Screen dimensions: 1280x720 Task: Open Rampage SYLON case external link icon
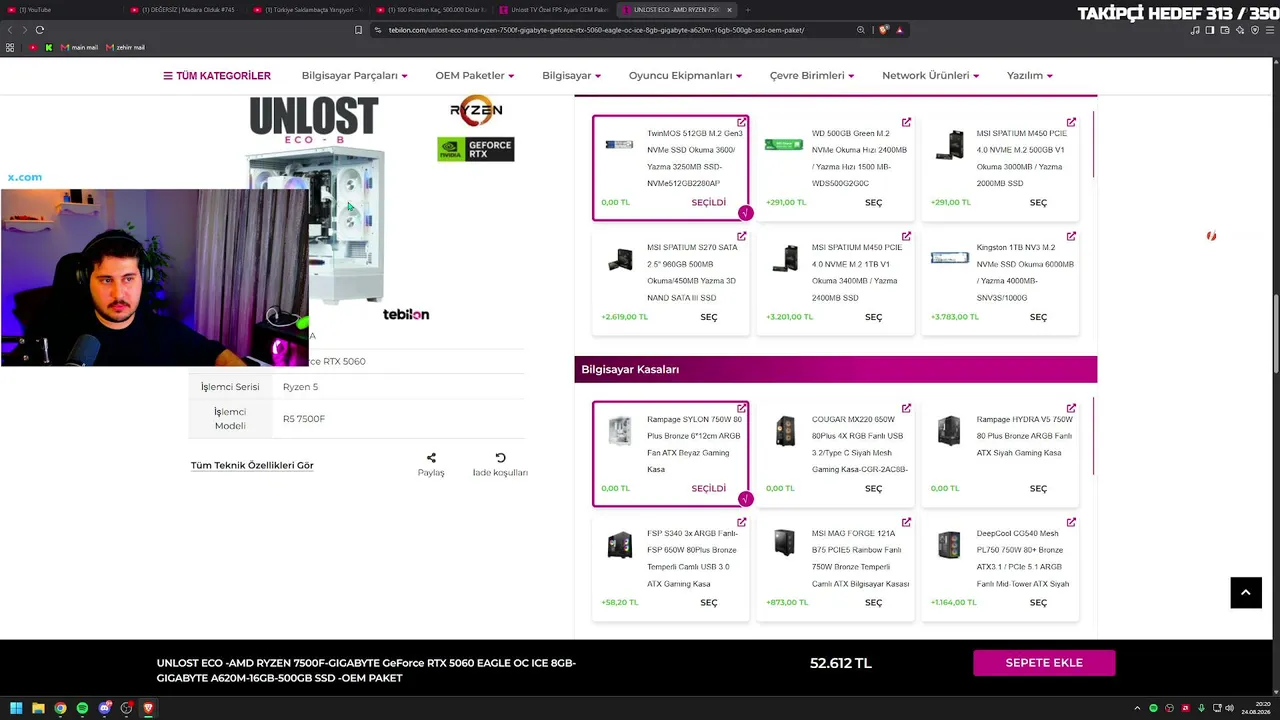click(742, 409)
